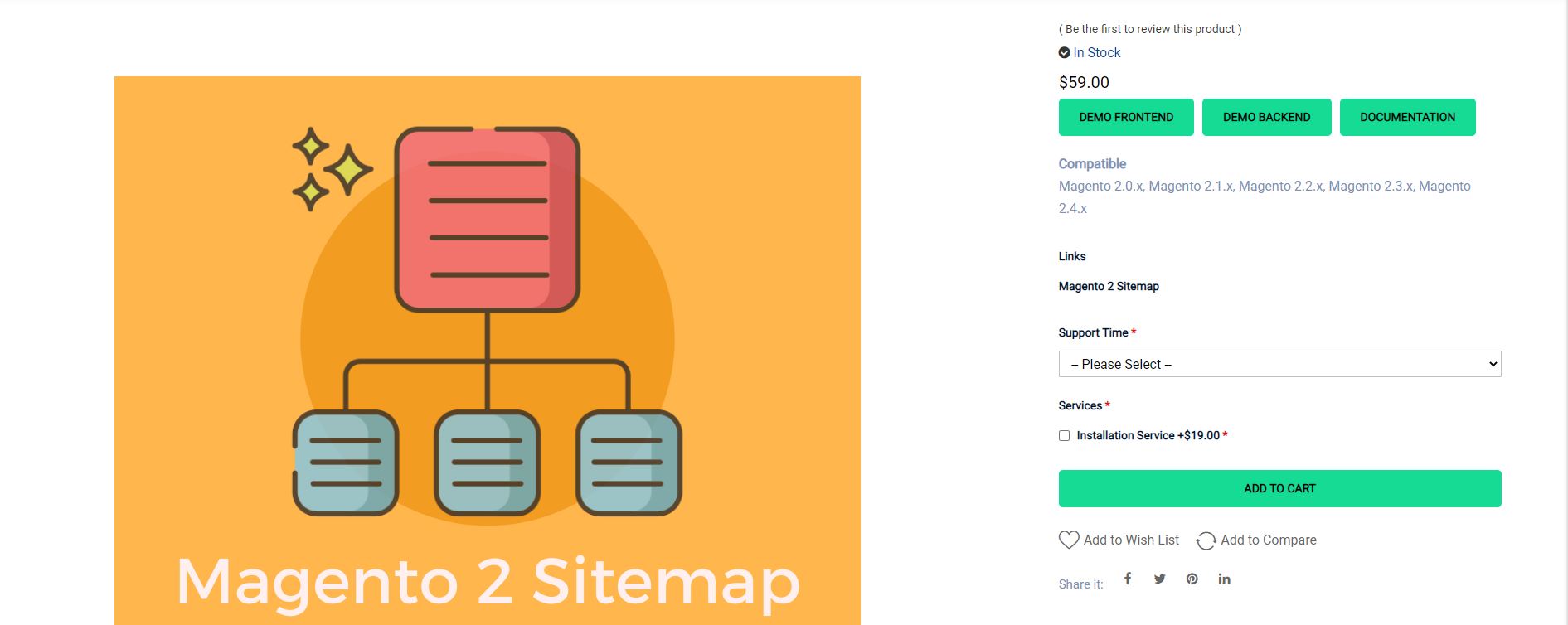Click the Support Time label
Image resolution: width=1568 pixels, height=625 pixels.
1093,332
